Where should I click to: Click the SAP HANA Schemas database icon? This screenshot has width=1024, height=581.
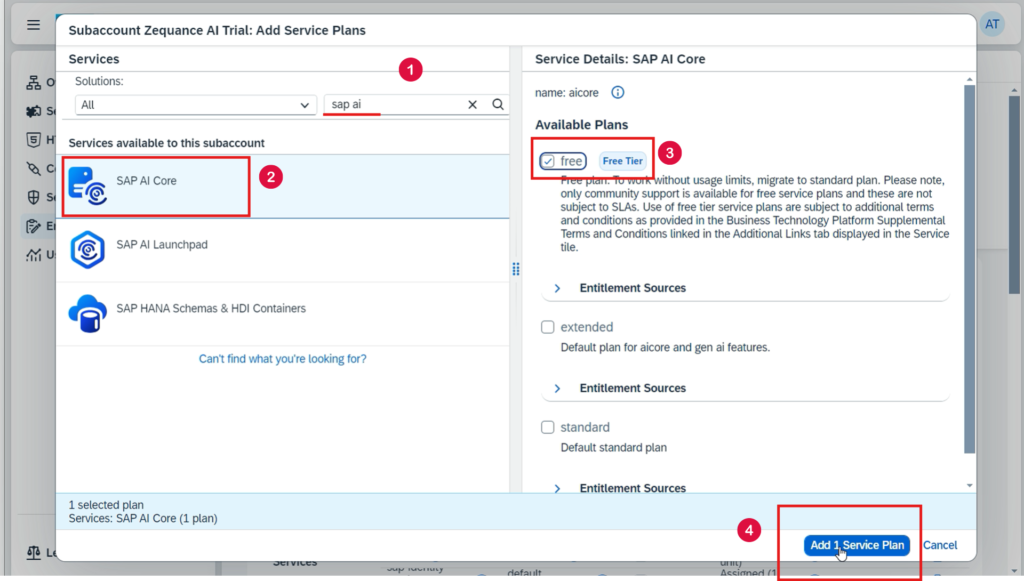click(x=88, y=312)
